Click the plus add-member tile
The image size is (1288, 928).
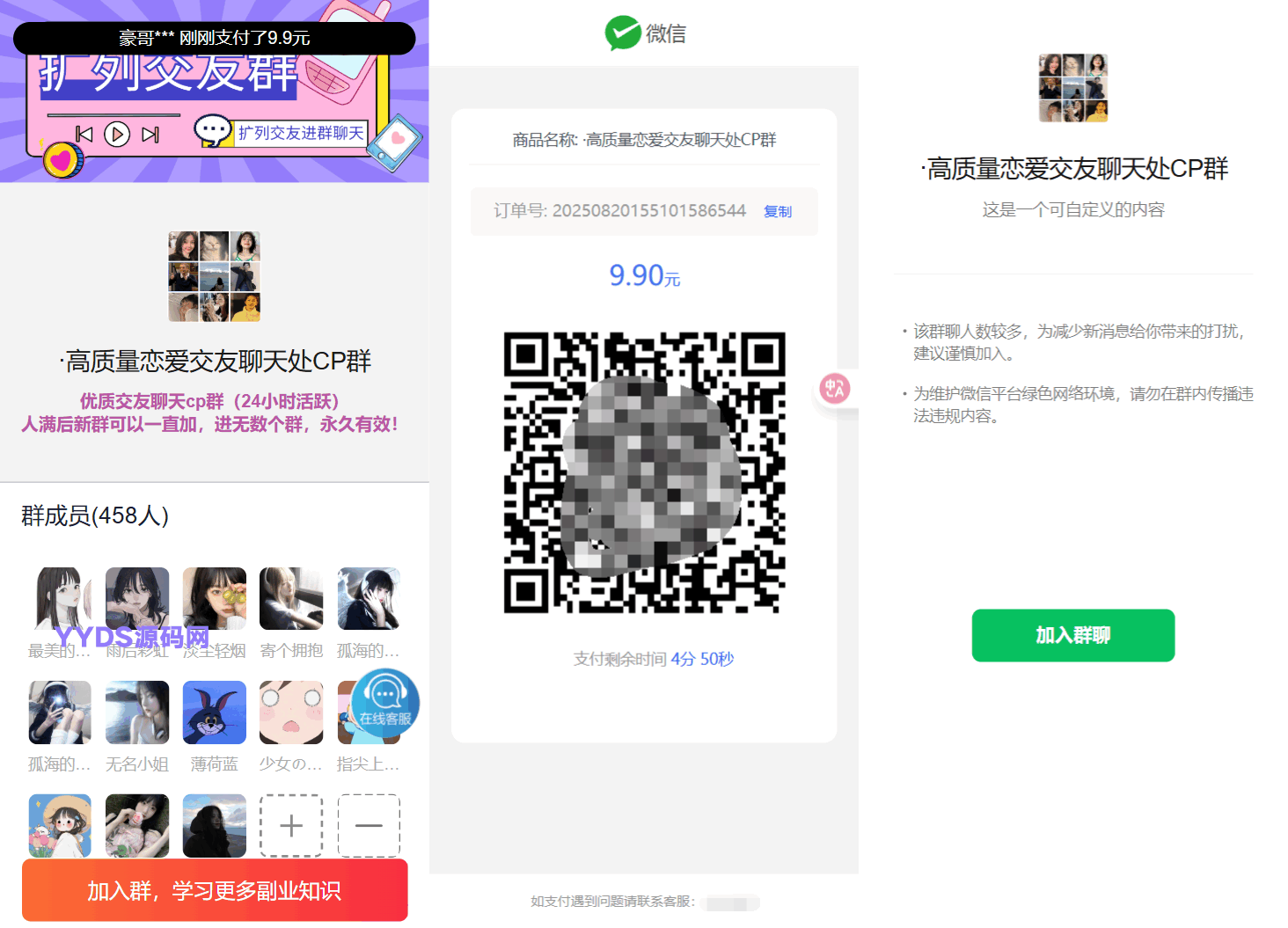tap(291, 825)
